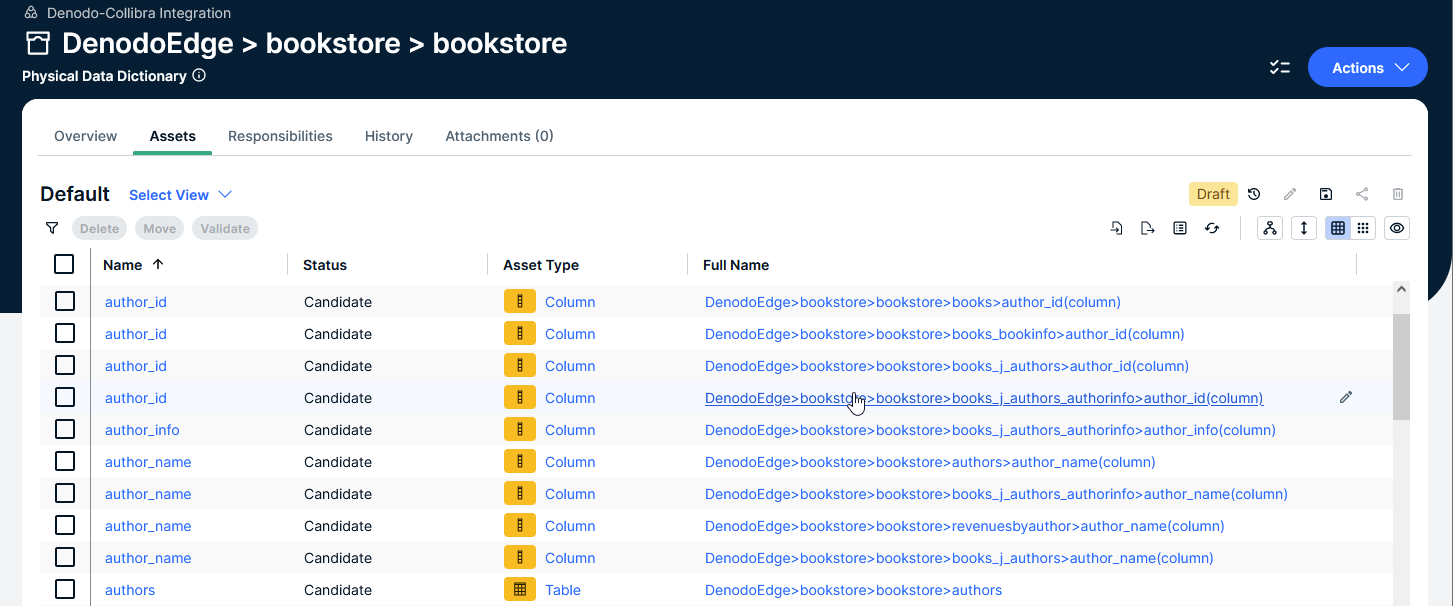1453x606 pixels.
Task: Click the Table asset type link
Action: pyautogui.click(x=563, y=590)
